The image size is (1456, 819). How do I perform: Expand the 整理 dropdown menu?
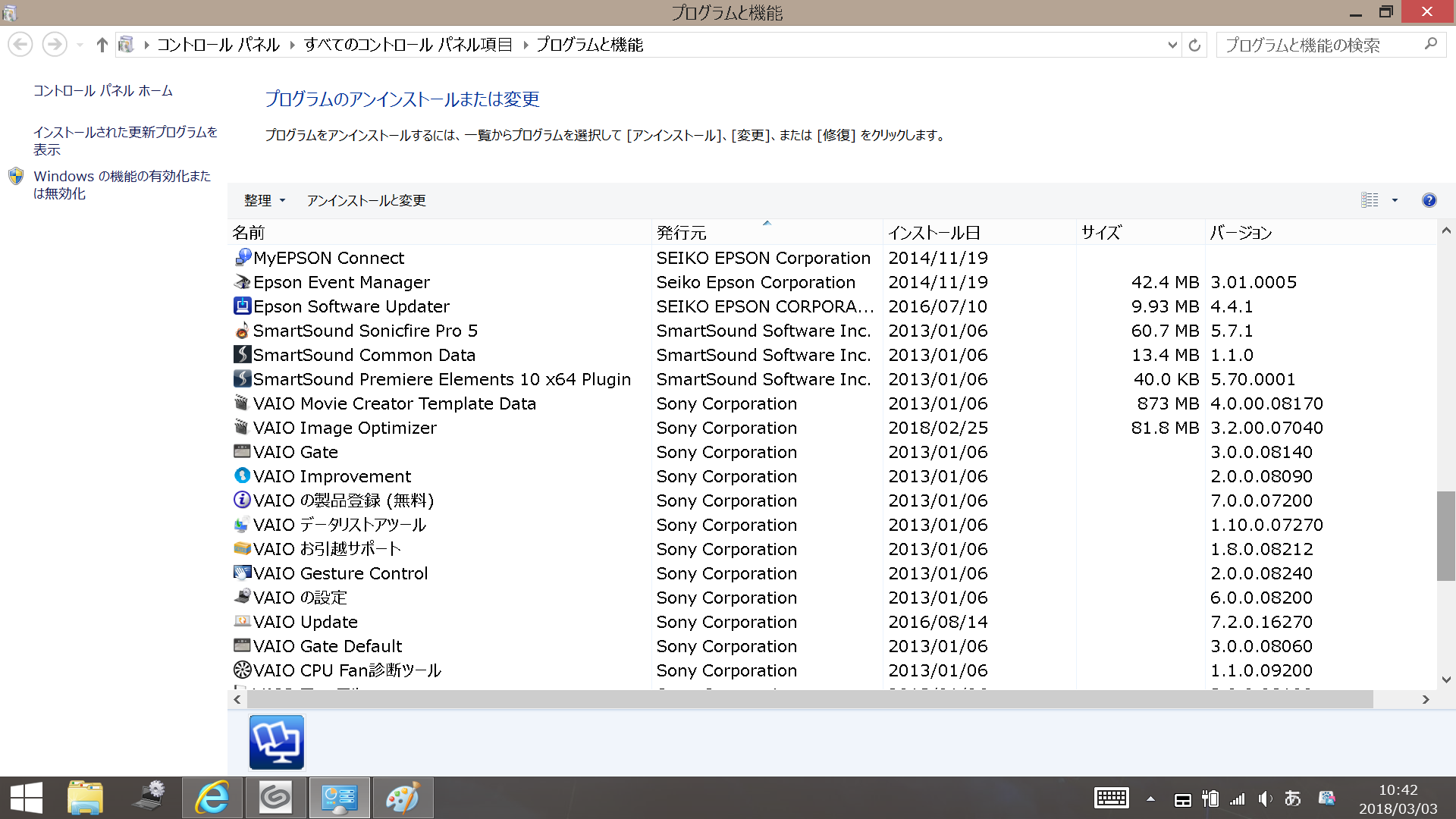(264, 200)
